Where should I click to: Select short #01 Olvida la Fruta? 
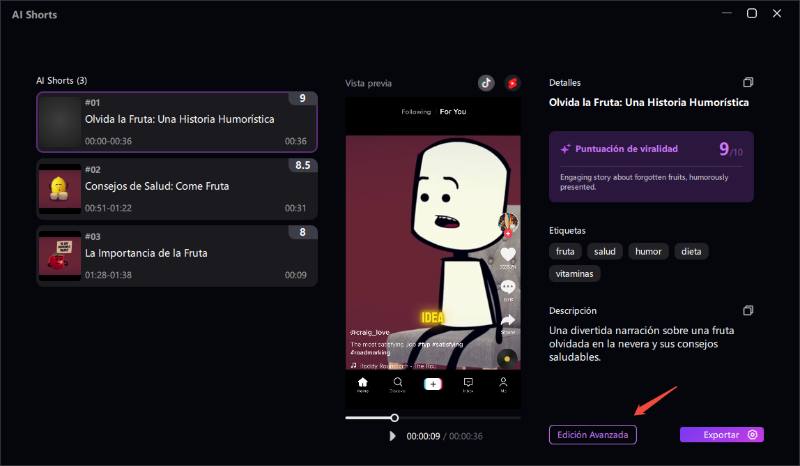click(x=177, y=120)
